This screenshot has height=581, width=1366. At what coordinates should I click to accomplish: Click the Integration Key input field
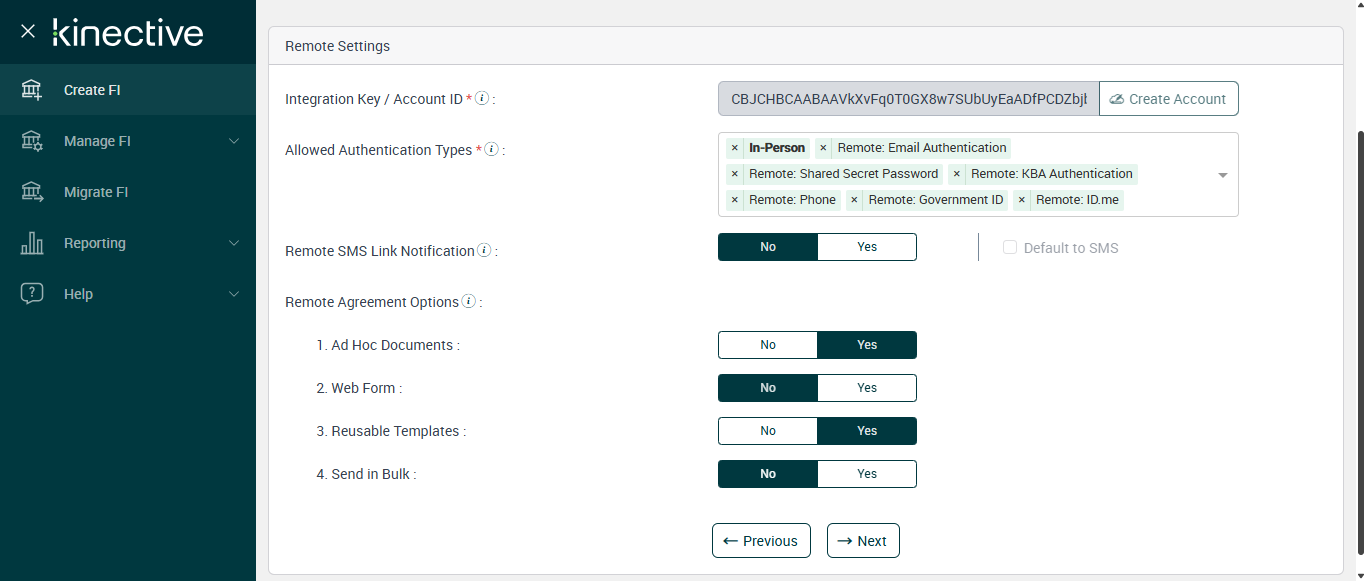pos(908,99)
